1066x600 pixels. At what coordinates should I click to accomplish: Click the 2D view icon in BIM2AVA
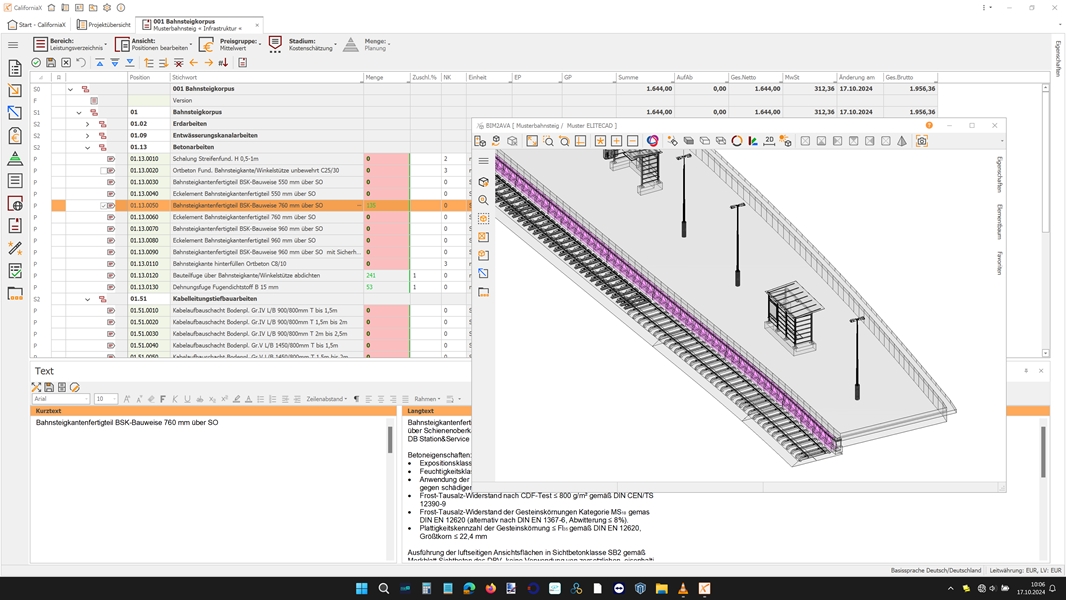[769, 141]
